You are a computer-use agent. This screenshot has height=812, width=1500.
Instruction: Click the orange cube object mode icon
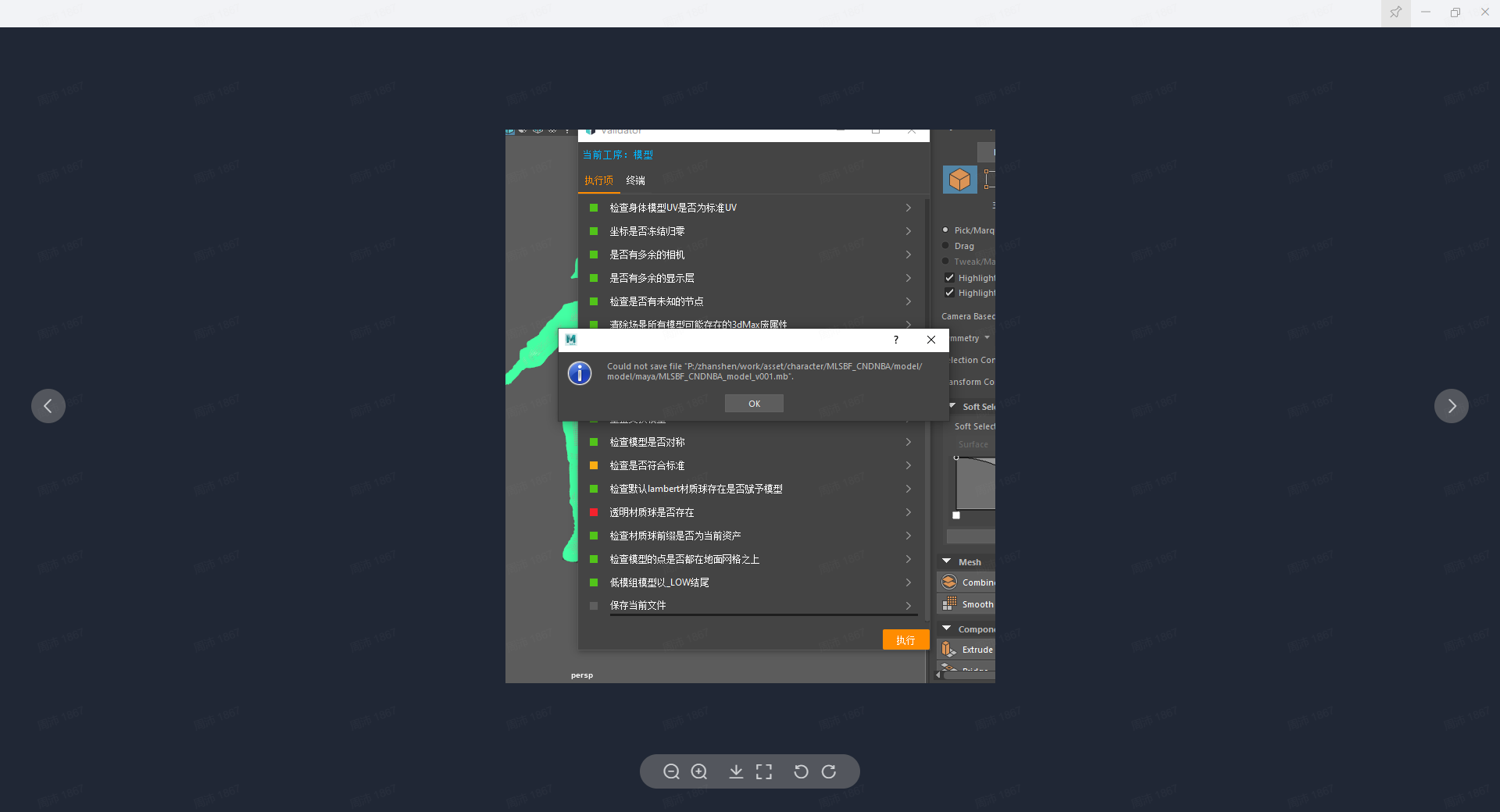[959, 180]
